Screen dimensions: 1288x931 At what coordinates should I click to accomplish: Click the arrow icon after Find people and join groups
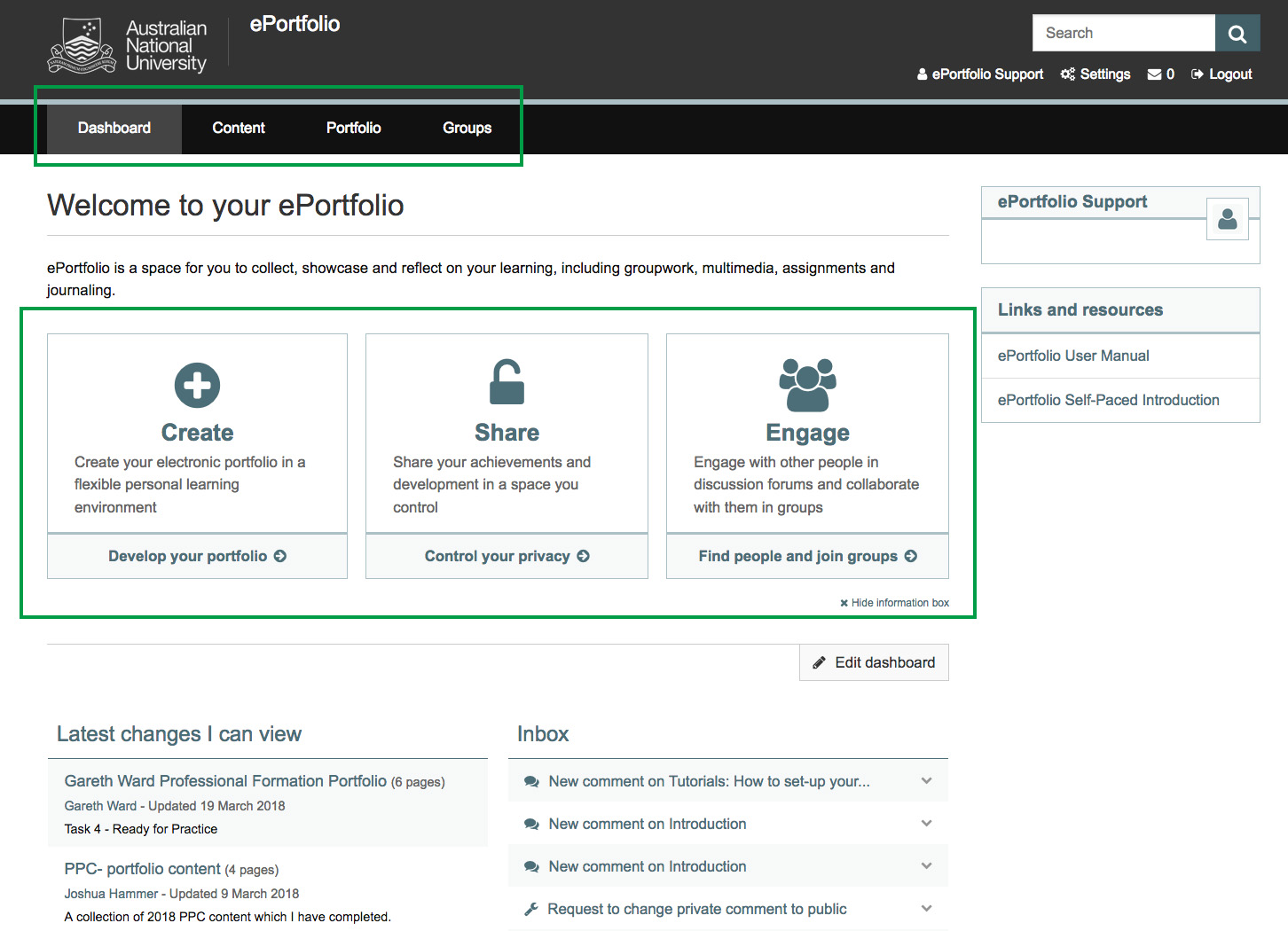910,556
